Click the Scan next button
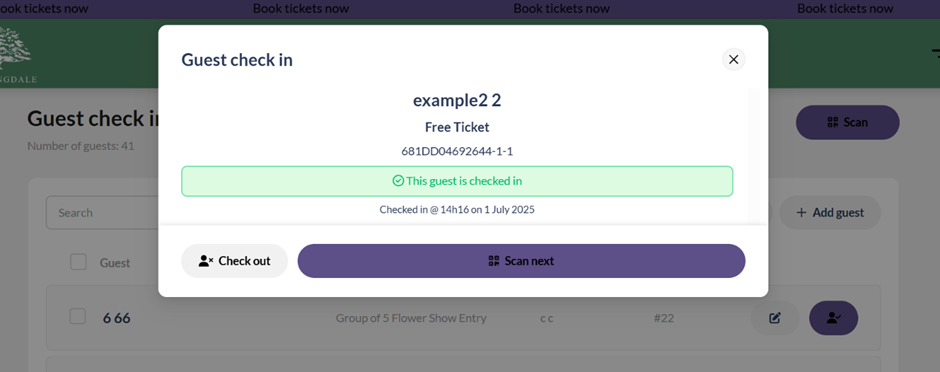Image resolution: width=940 pixels, height=372 pixels. [521, 261]
